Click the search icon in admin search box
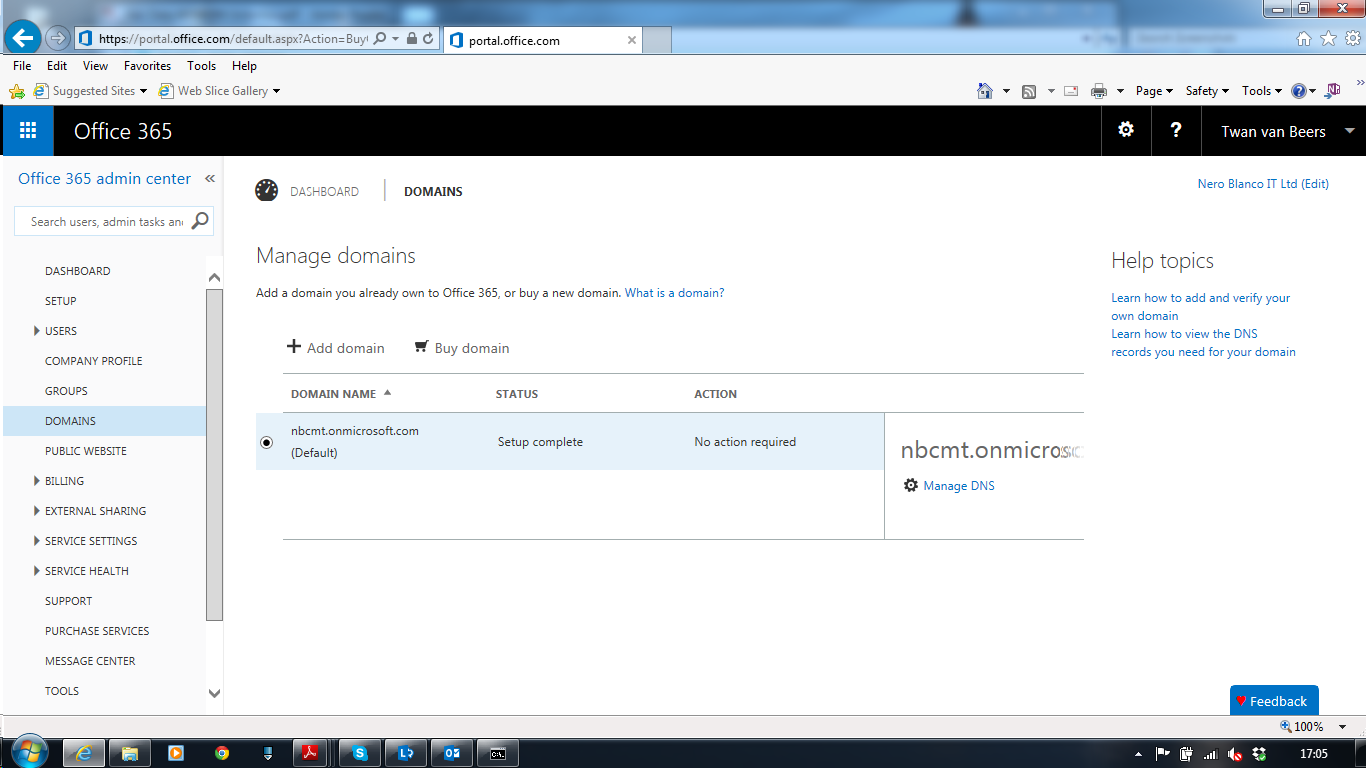Screen dimensions: 1366x768 200,221
